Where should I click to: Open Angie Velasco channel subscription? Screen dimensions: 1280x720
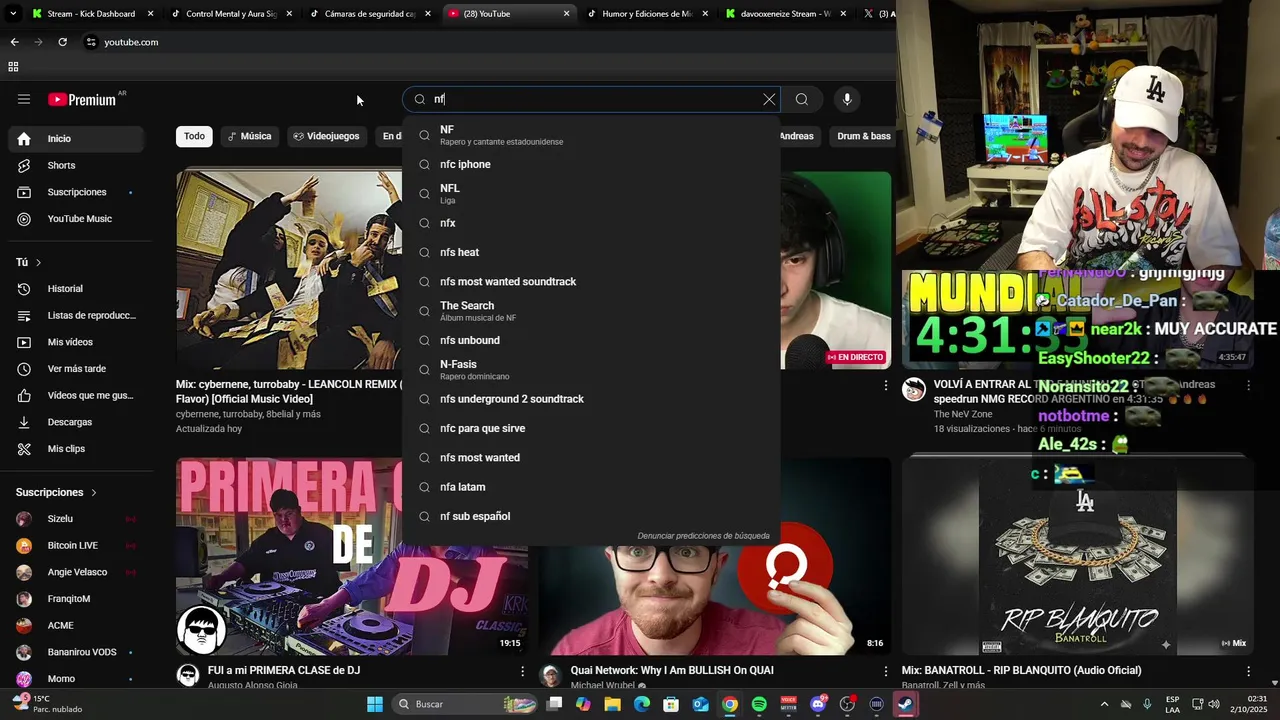coord(76,572)
